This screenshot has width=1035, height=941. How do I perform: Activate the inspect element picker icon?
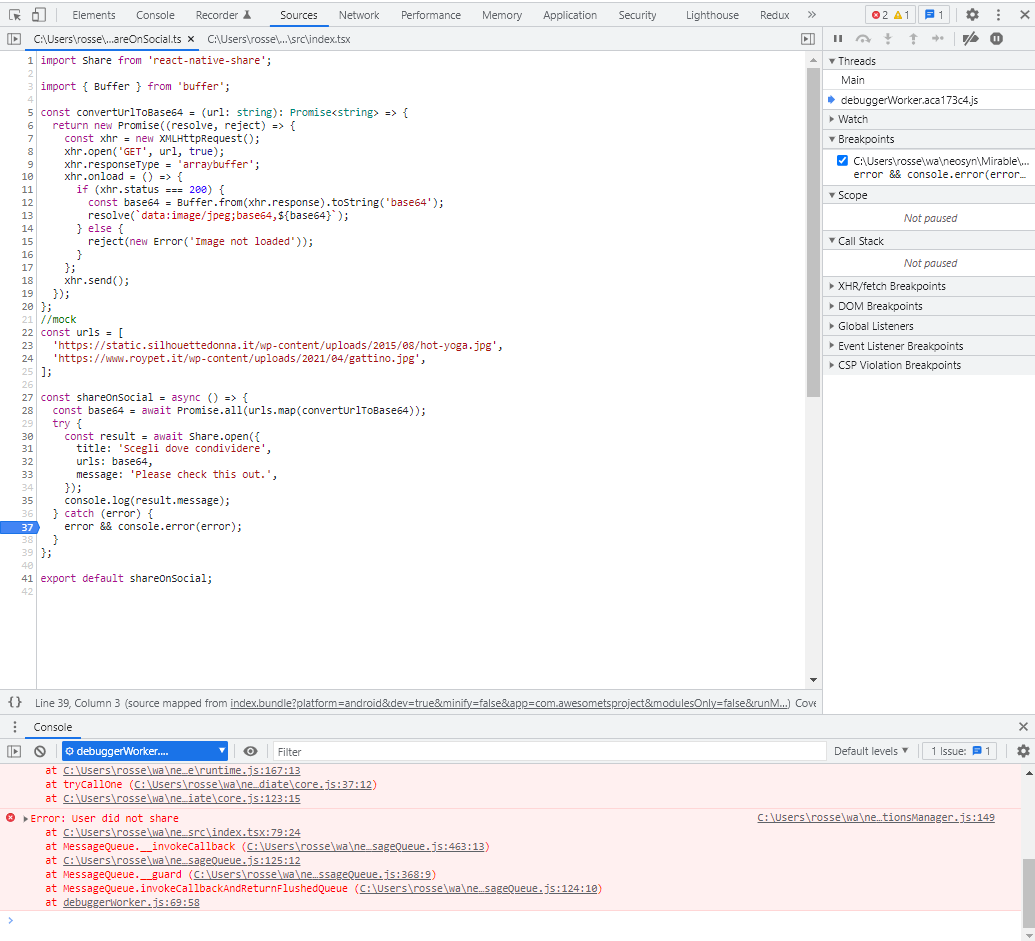click(x=15, y=15)
